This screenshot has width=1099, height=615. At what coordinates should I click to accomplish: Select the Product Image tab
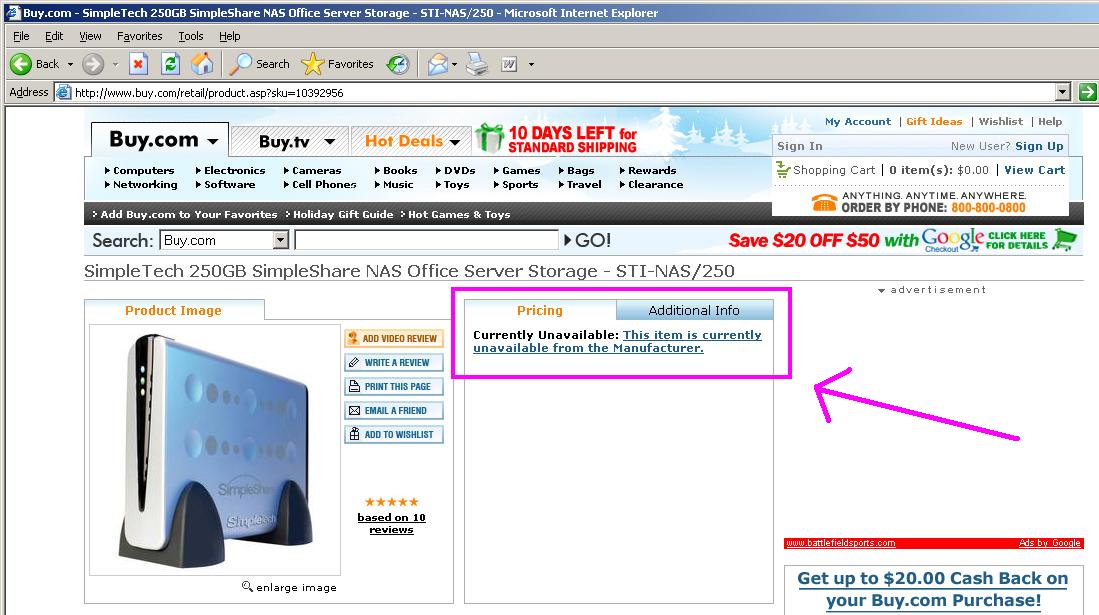[x=174, y=310]
